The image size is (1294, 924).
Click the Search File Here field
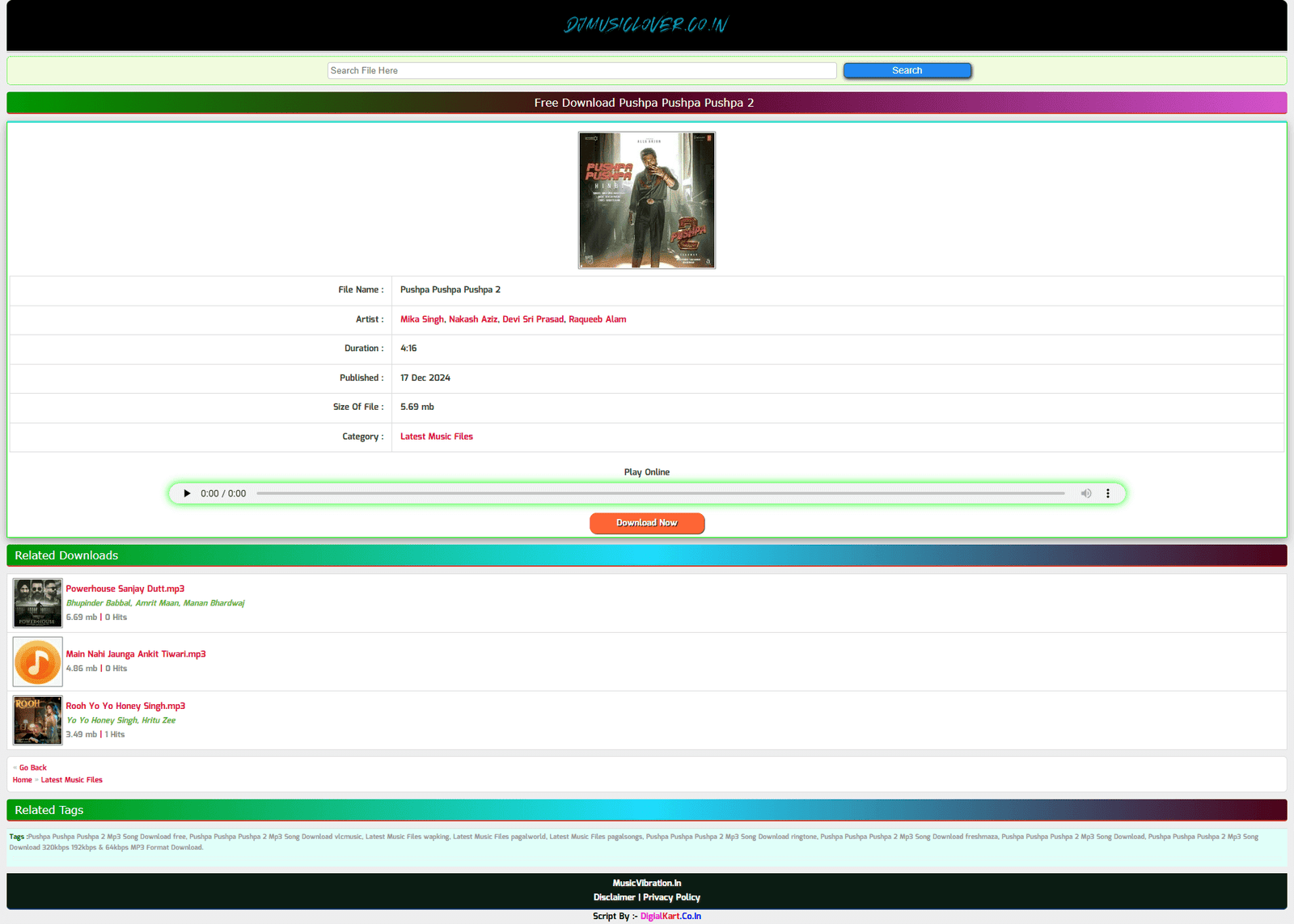[581, 71]
